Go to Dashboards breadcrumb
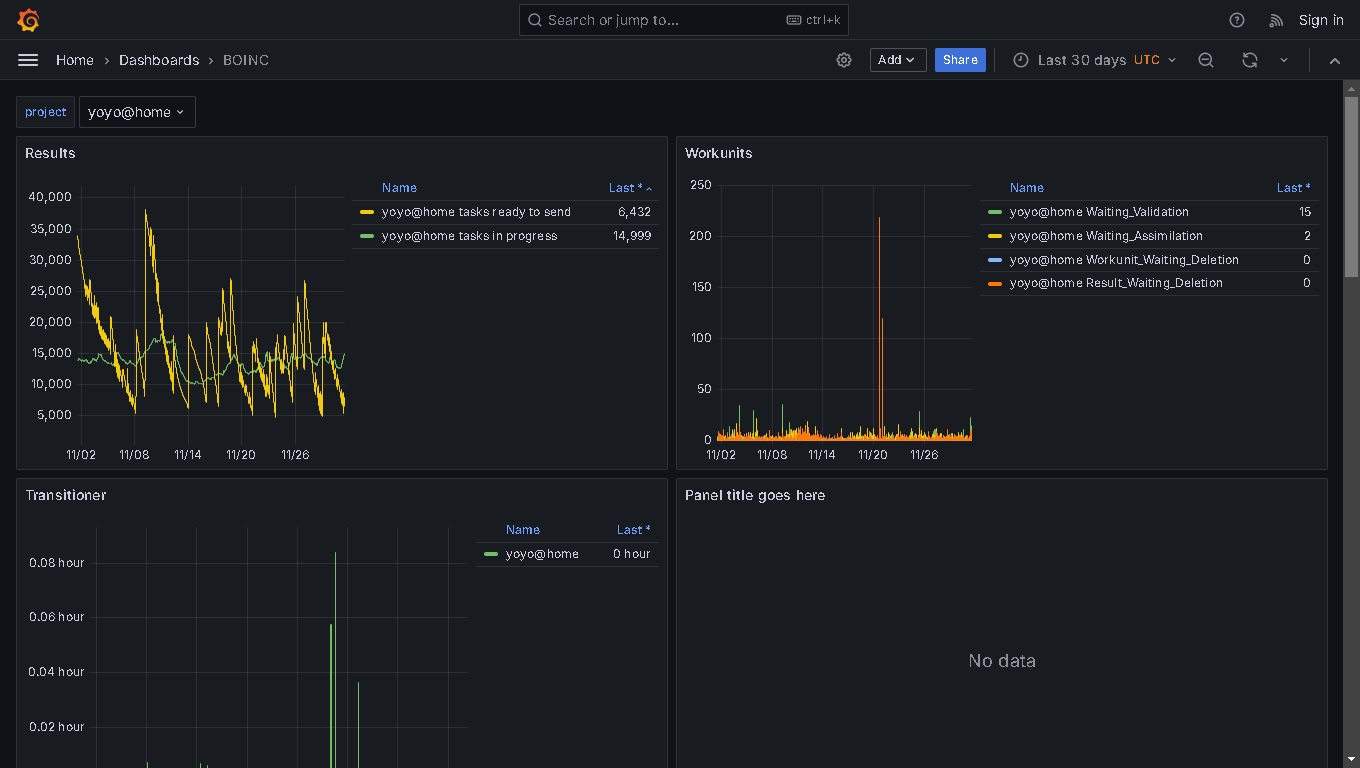1360x768 pixels. coord(159,60)
